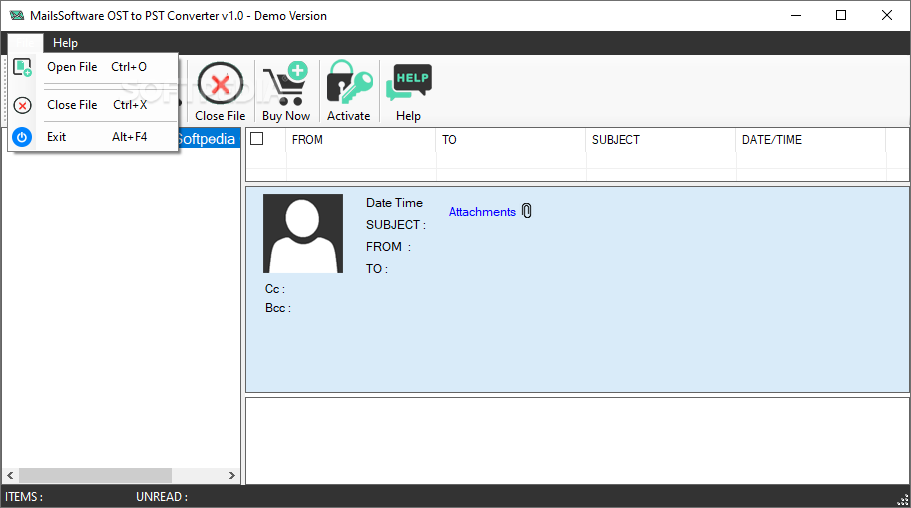The width and height of the screenshot is (911, 508).
Task: Click the contact avatar picture
Action: pos(303,233)
